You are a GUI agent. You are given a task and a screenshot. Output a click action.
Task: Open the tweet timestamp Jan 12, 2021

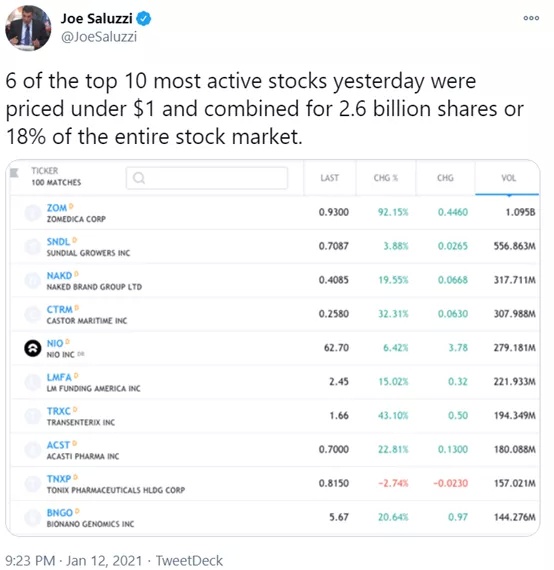pyautogui.click(x=104, y=561)
